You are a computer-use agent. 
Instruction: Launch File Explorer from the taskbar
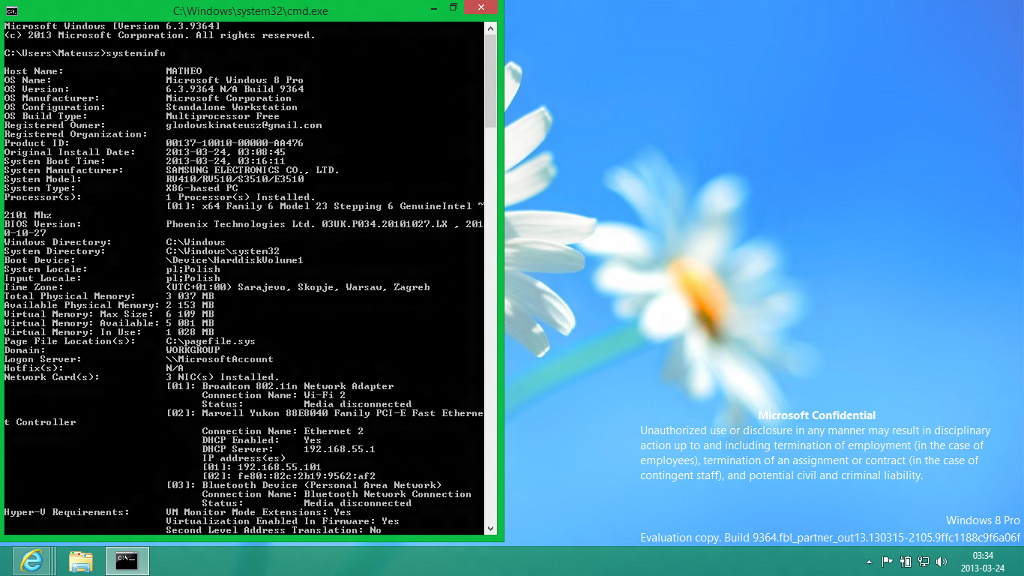pos(81,561)
